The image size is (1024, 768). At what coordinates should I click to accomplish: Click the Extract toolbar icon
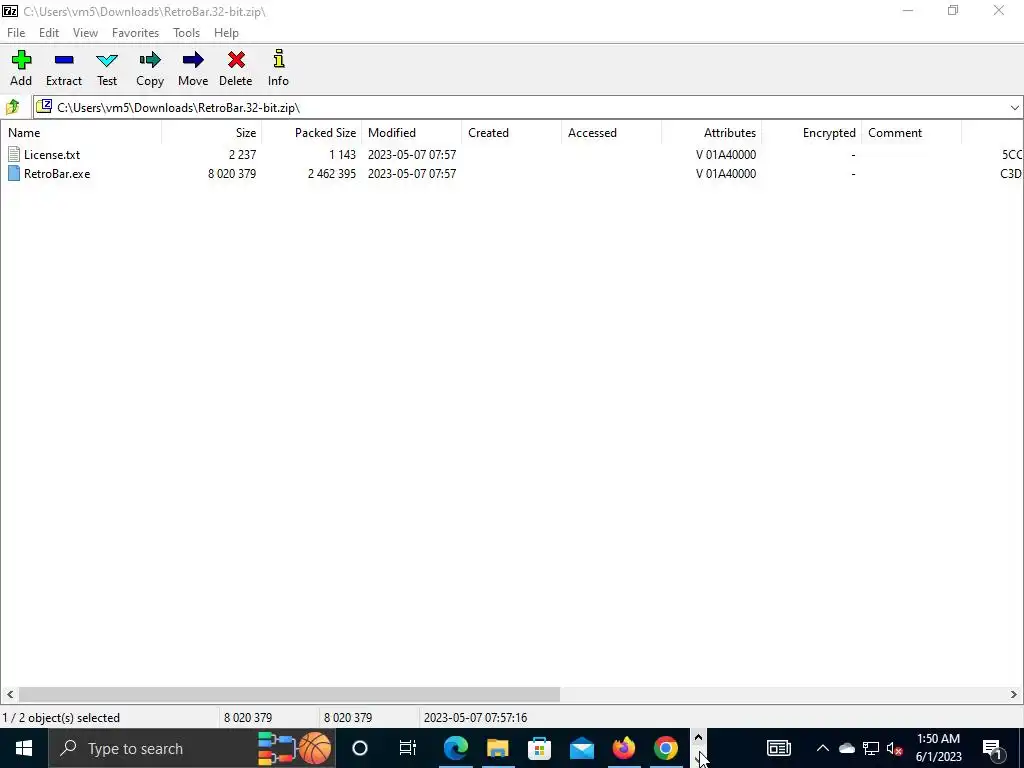(64, 68)
